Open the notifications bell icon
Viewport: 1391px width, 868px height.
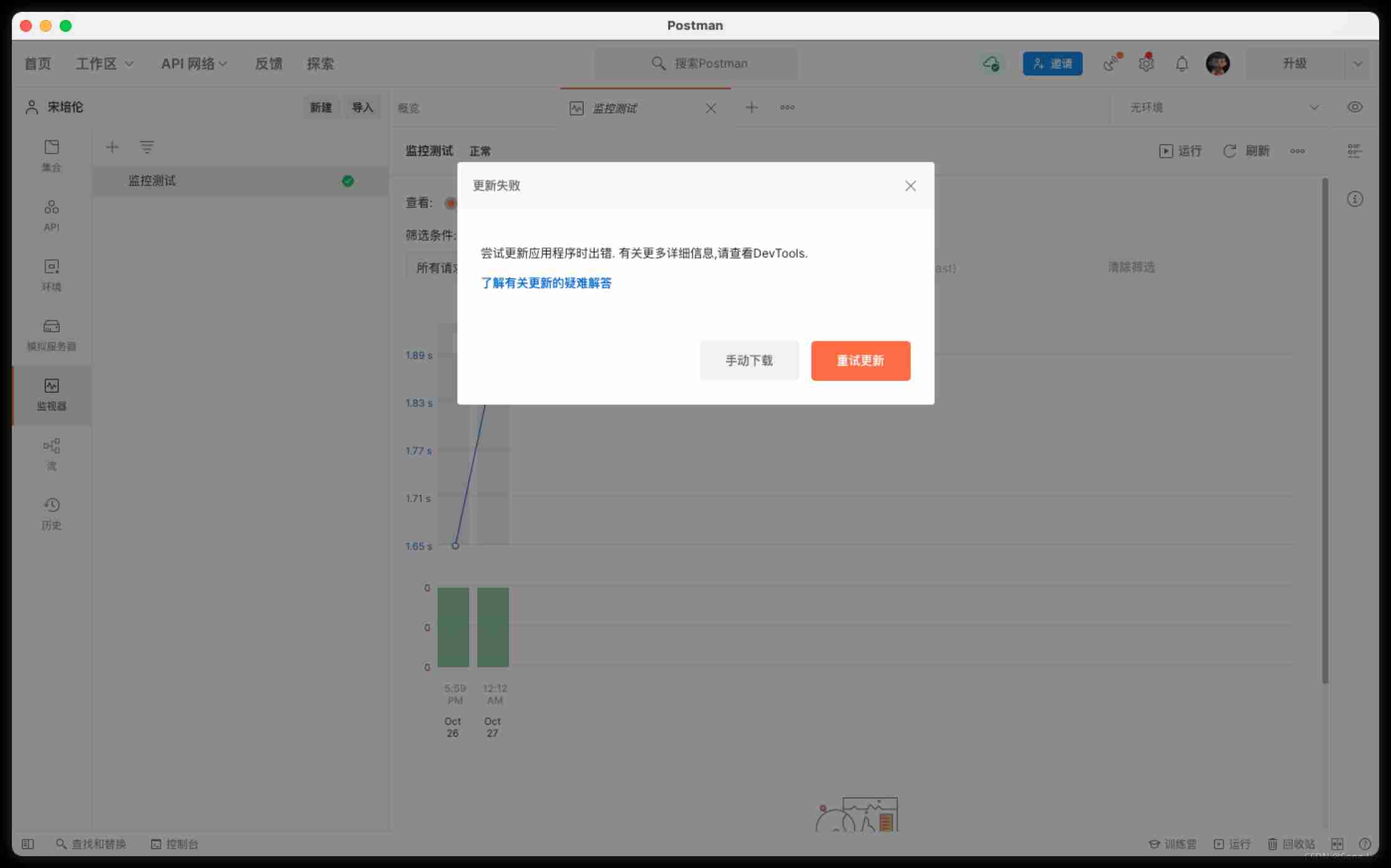(x=1182, y=63)
